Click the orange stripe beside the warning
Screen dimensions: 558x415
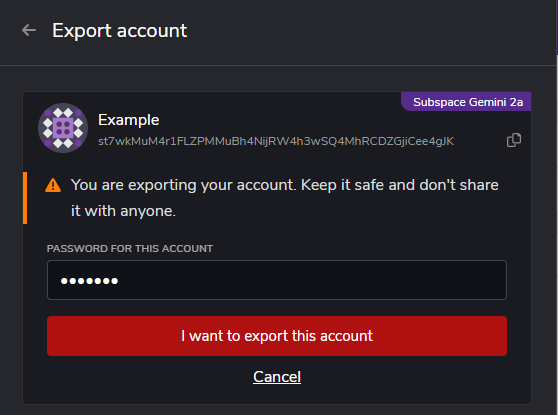coord(25,198)
